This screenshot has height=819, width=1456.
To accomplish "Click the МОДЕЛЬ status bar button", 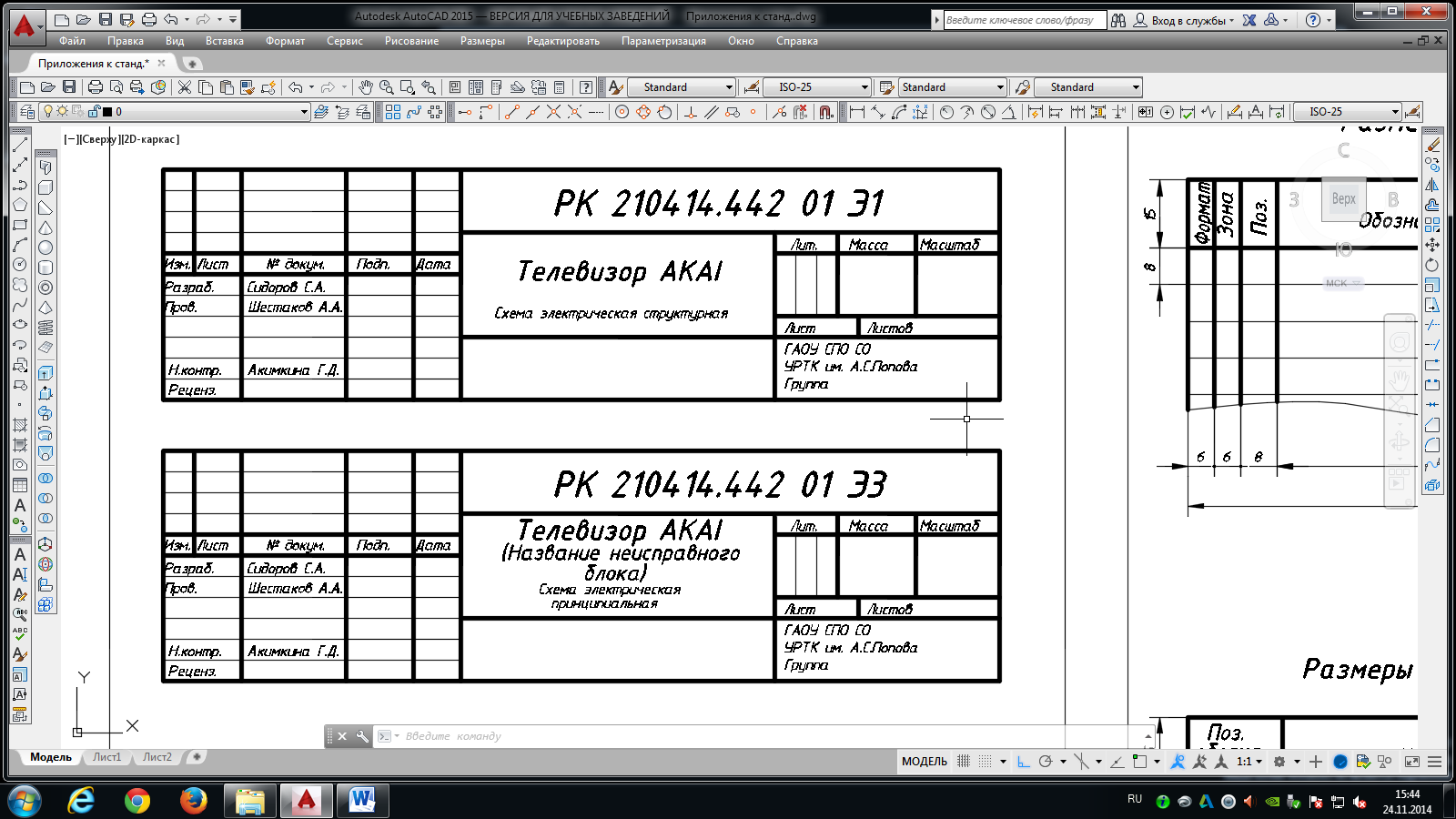I will point(925,762).
